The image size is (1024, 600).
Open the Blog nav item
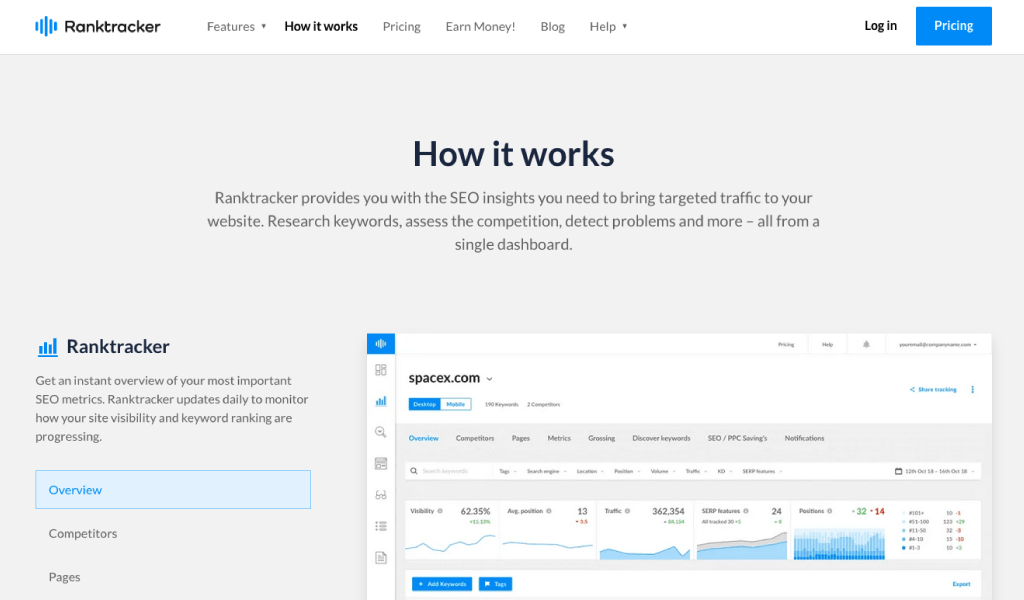[552, 26]
